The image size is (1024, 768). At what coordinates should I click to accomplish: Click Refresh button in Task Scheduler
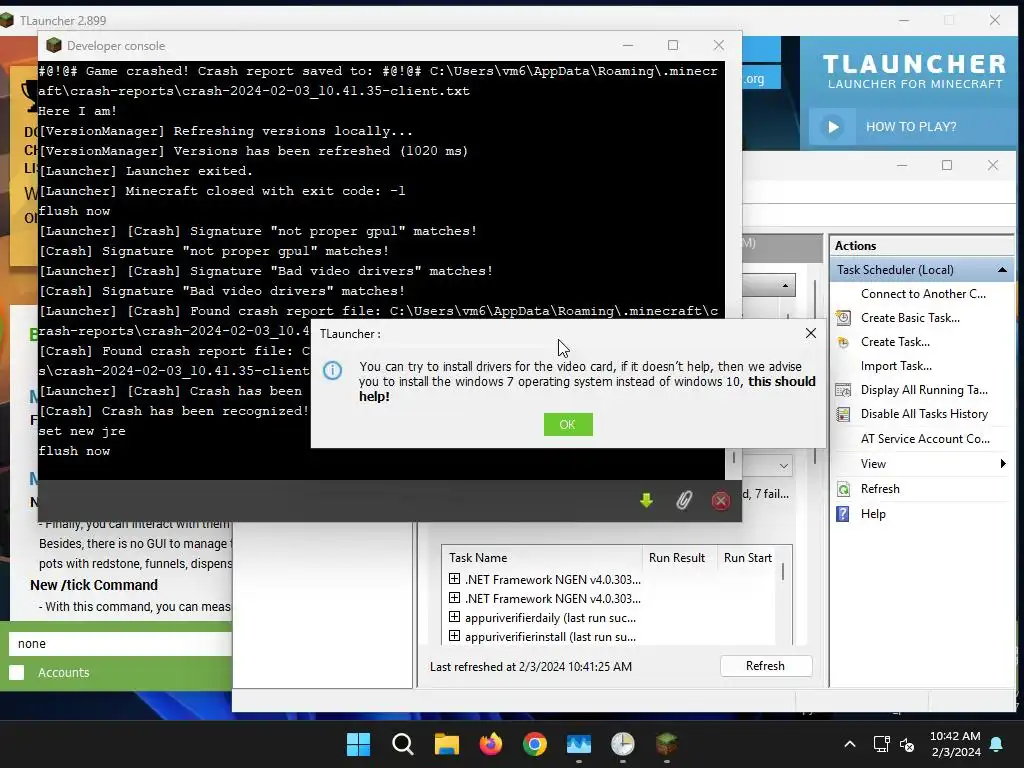(x=765, y=666)
